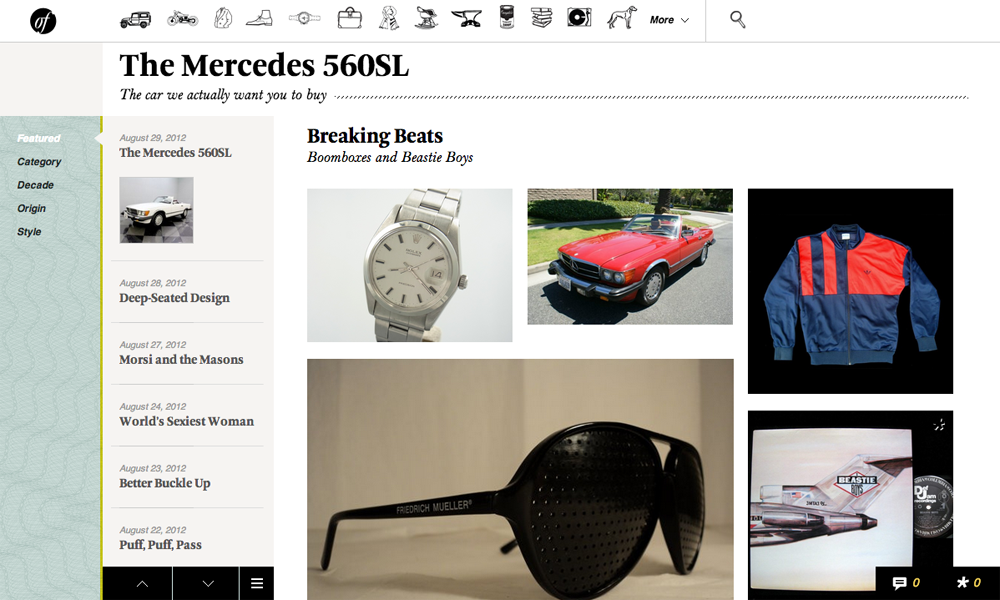Image resolution: width=1000 pixels, height=600 pixels.
Task: Open the jacket clothing category icon
Action: [x=223, y=18]
